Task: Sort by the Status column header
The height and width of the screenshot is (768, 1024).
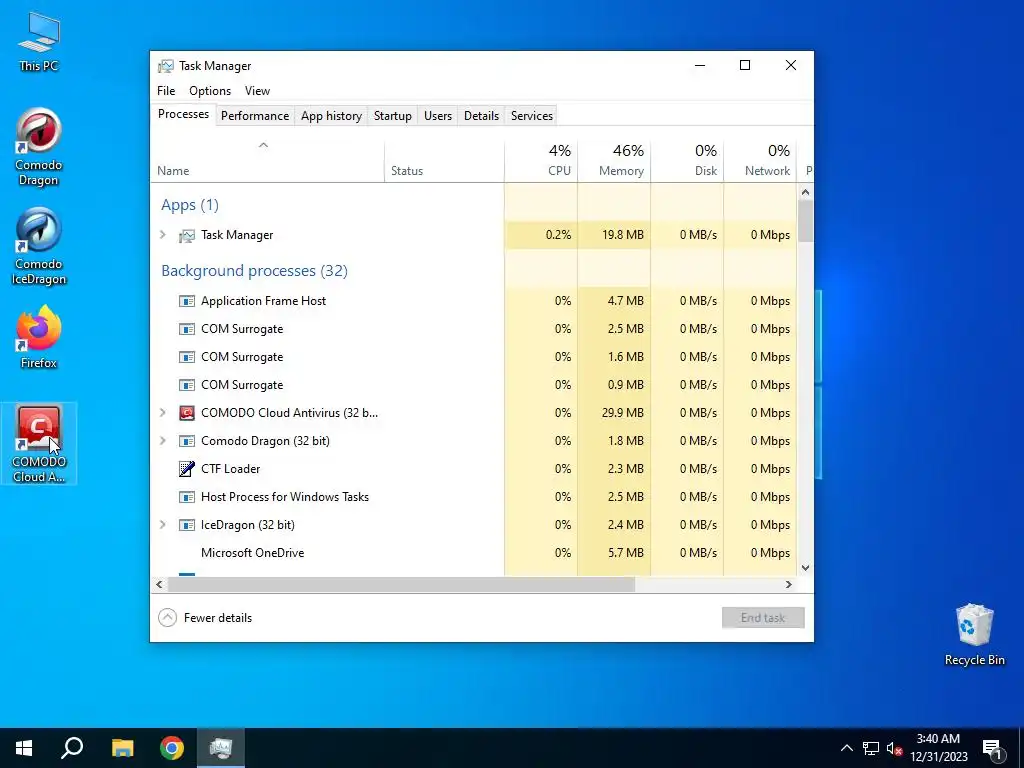Action: click(444, 160)
